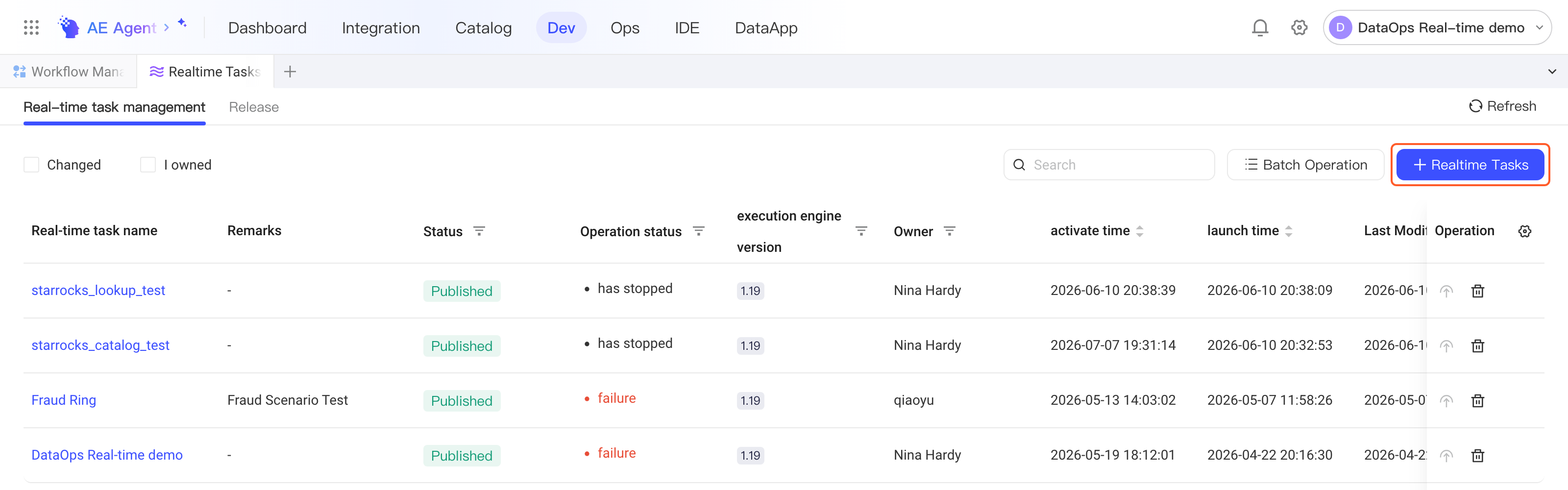The width and height of the screenshot is (1568, 490).
Task: Switch to the Release tab
Action: (x=253, y=107)
